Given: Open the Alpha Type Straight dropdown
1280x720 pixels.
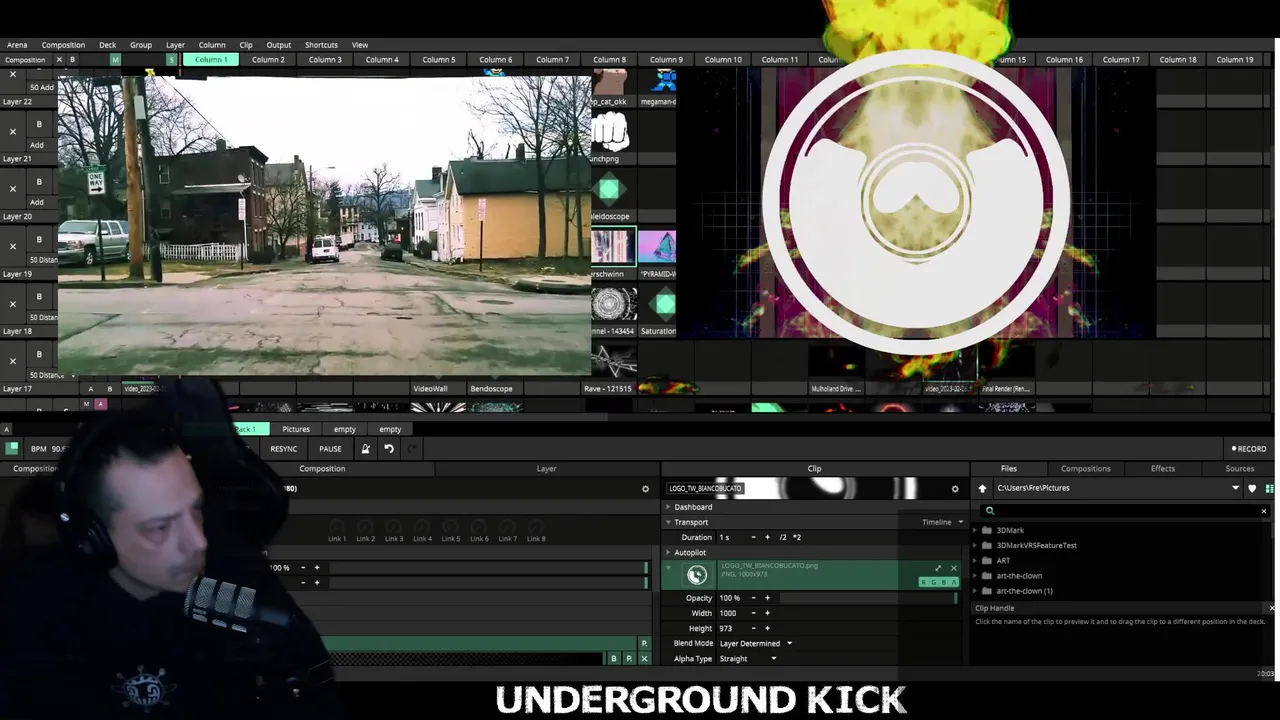Looking at the screenshot, I should [x=747, y=659].
